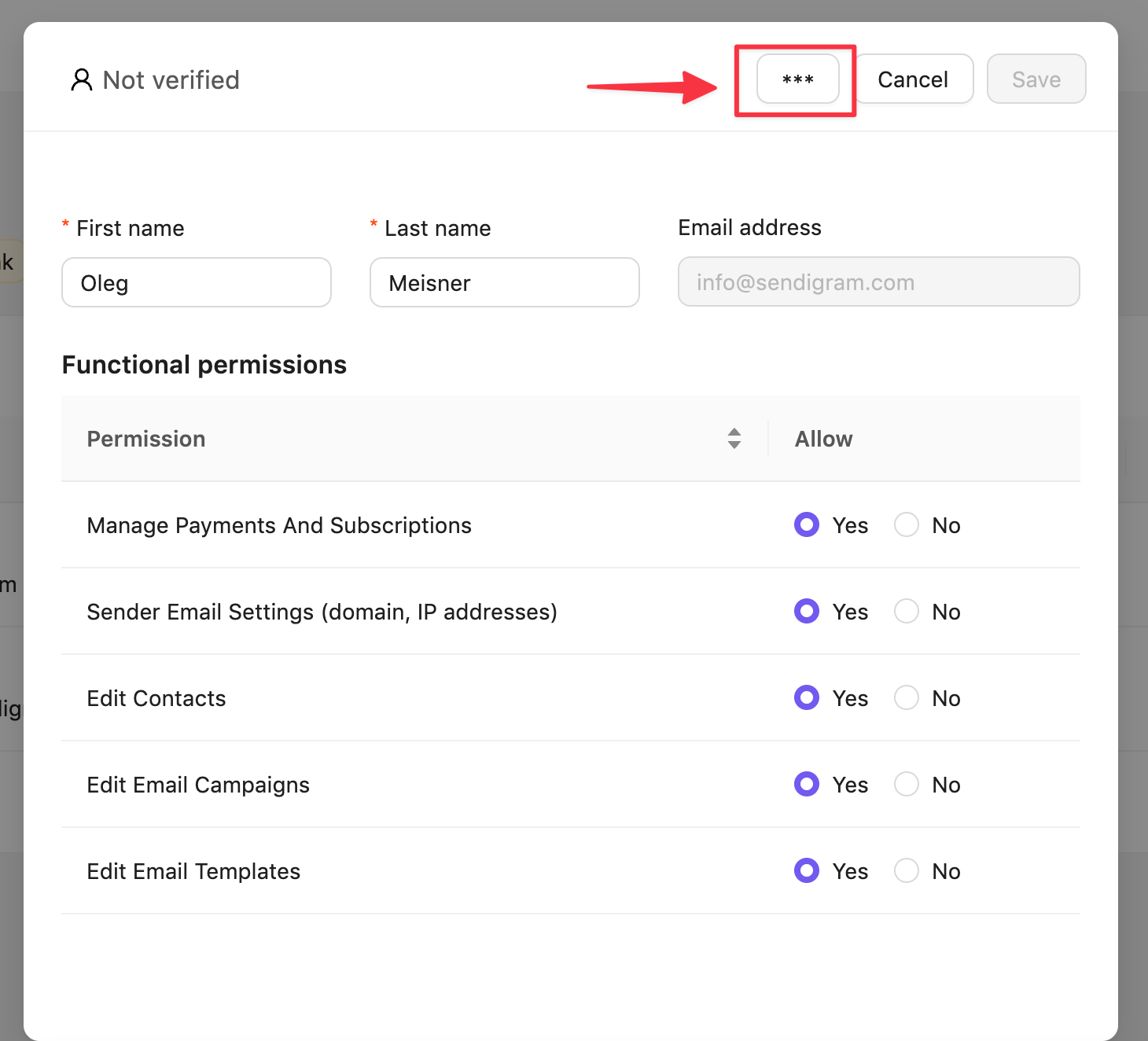This screenshot has height=1041, width=1148.
Task: Click the three-asterisk more options button
Action: coord(797,79)
